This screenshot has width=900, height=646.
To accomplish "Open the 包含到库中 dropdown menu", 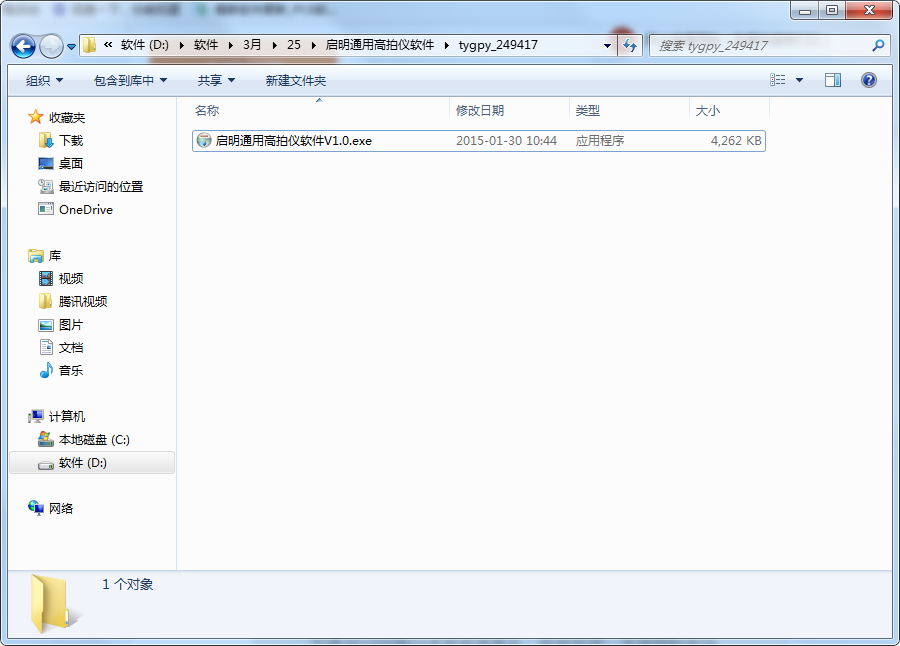I will pyautogui.click(x=130, y=80).
